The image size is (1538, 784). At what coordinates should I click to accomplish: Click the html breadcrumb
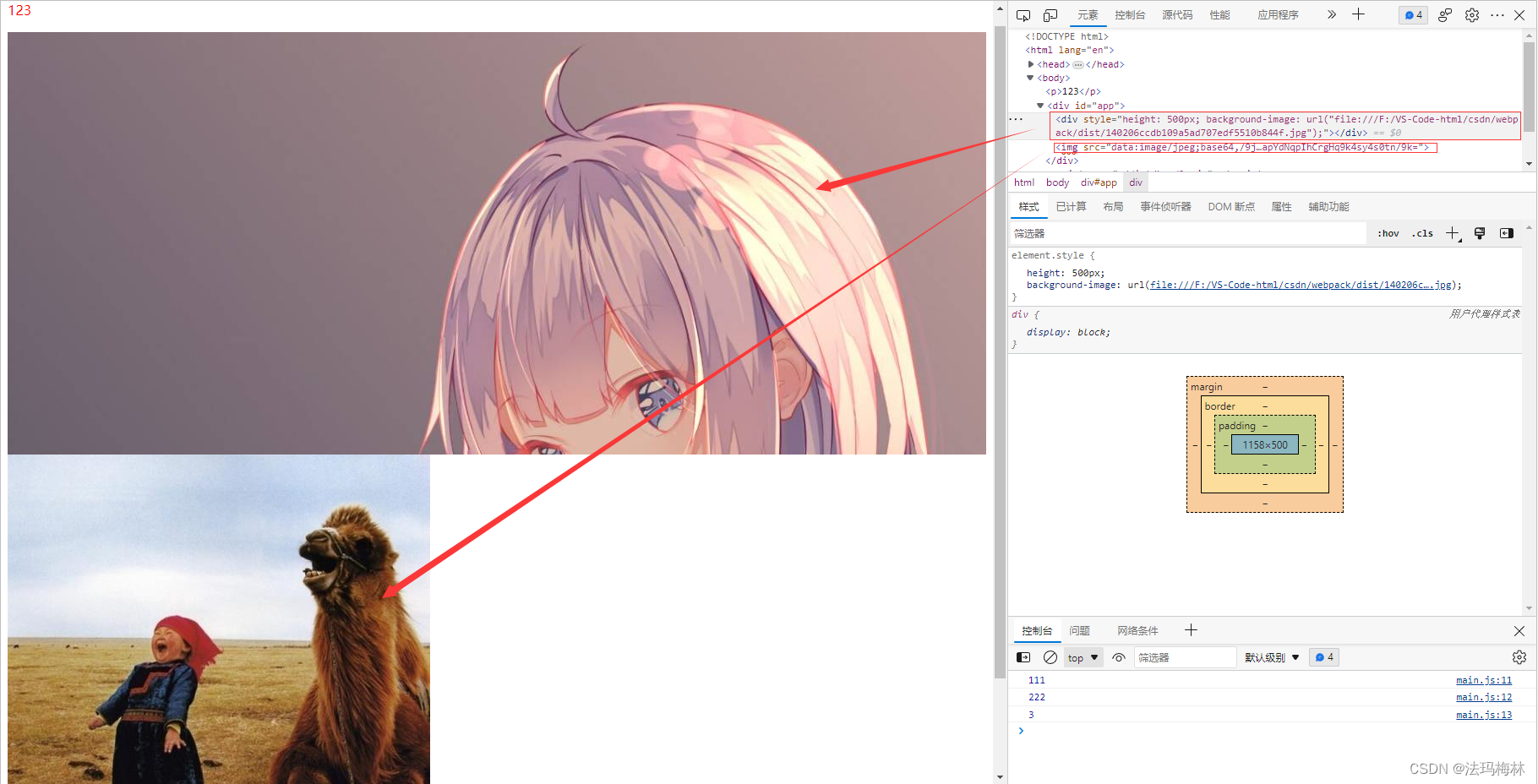[x=1024, y=182]
